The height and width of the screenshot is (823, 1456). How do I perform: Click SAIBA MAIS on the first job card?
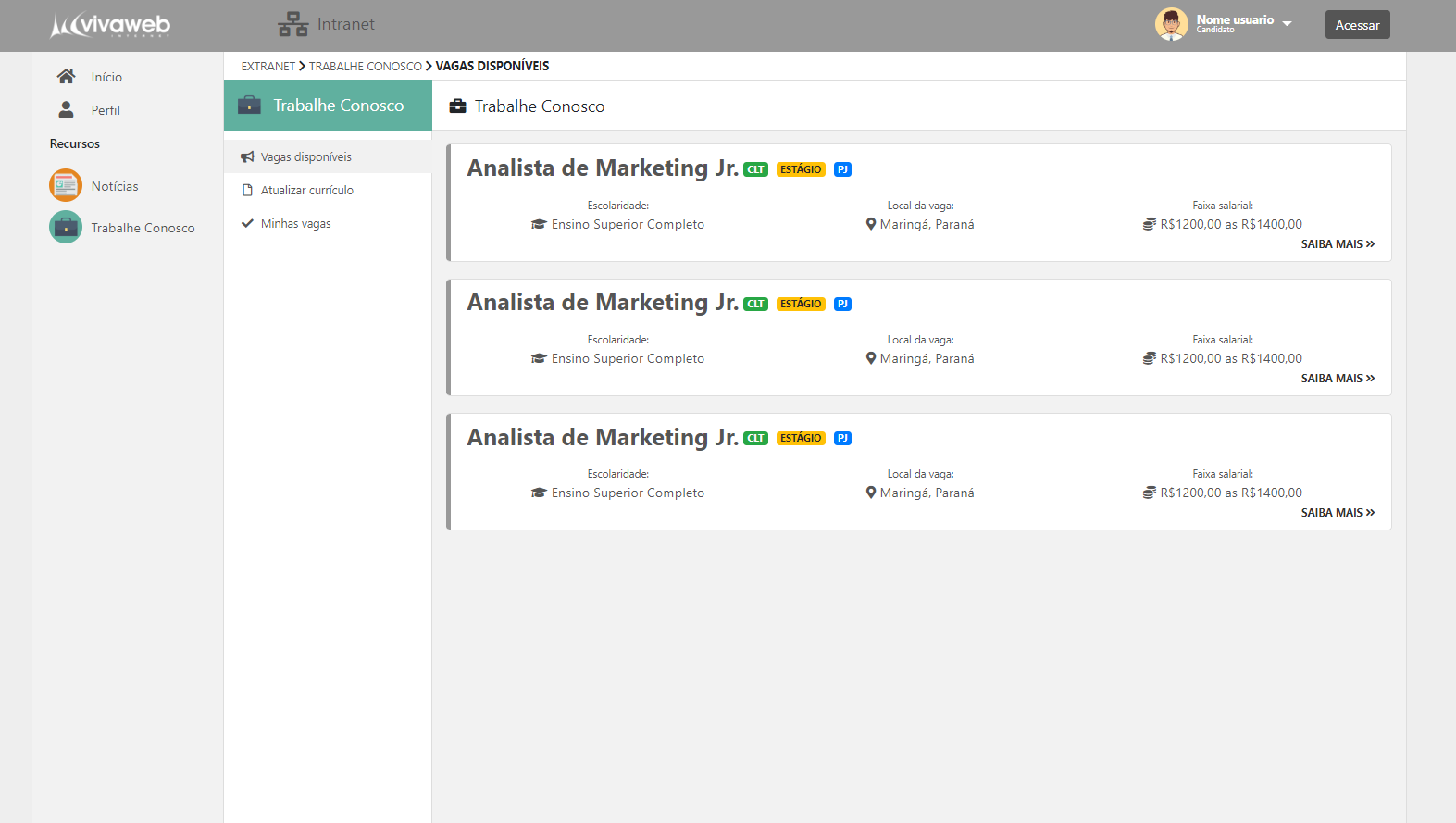1338,244
